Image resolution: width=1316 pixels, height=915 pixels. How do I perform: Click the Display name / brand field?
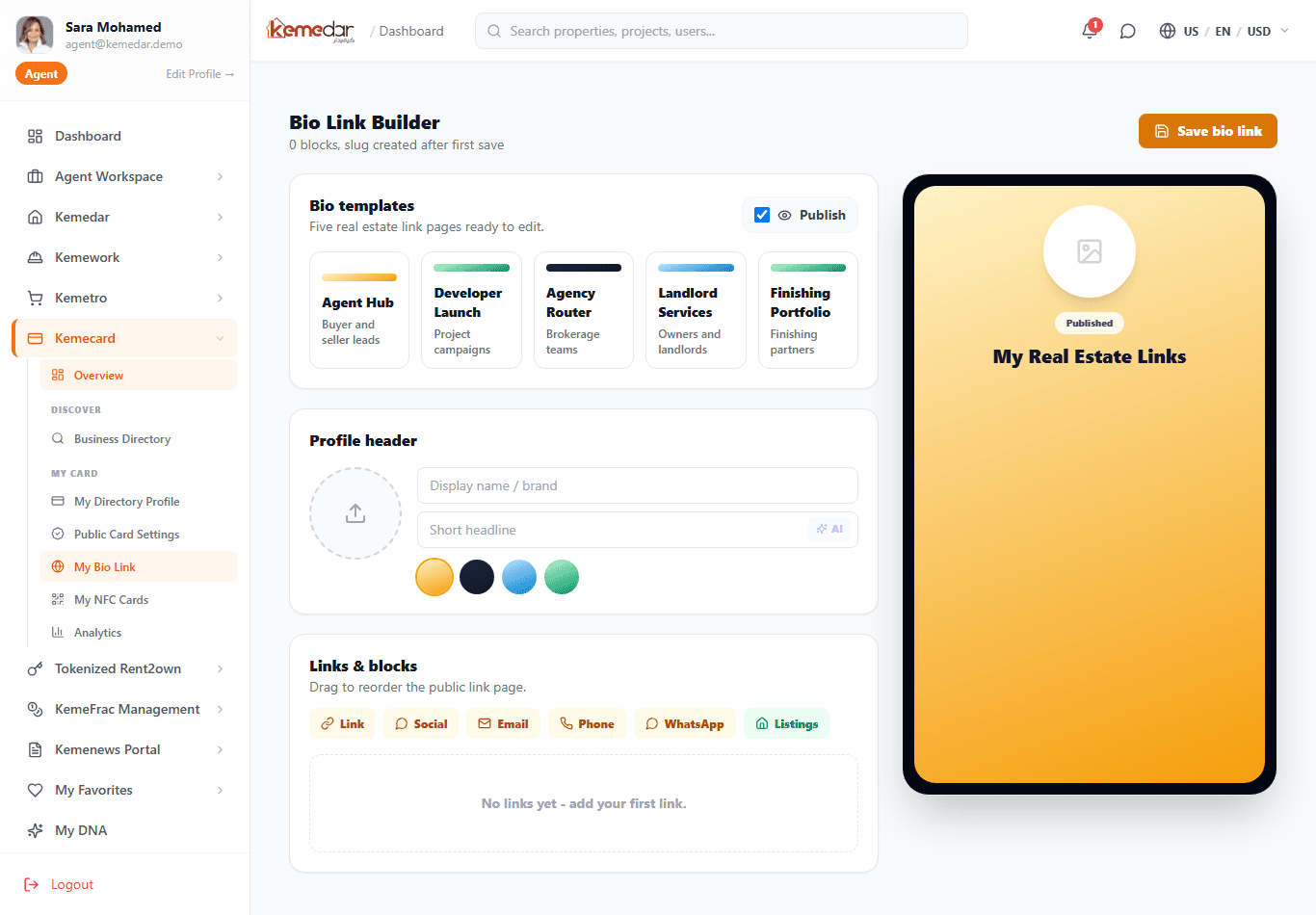(x=638, y=485)
